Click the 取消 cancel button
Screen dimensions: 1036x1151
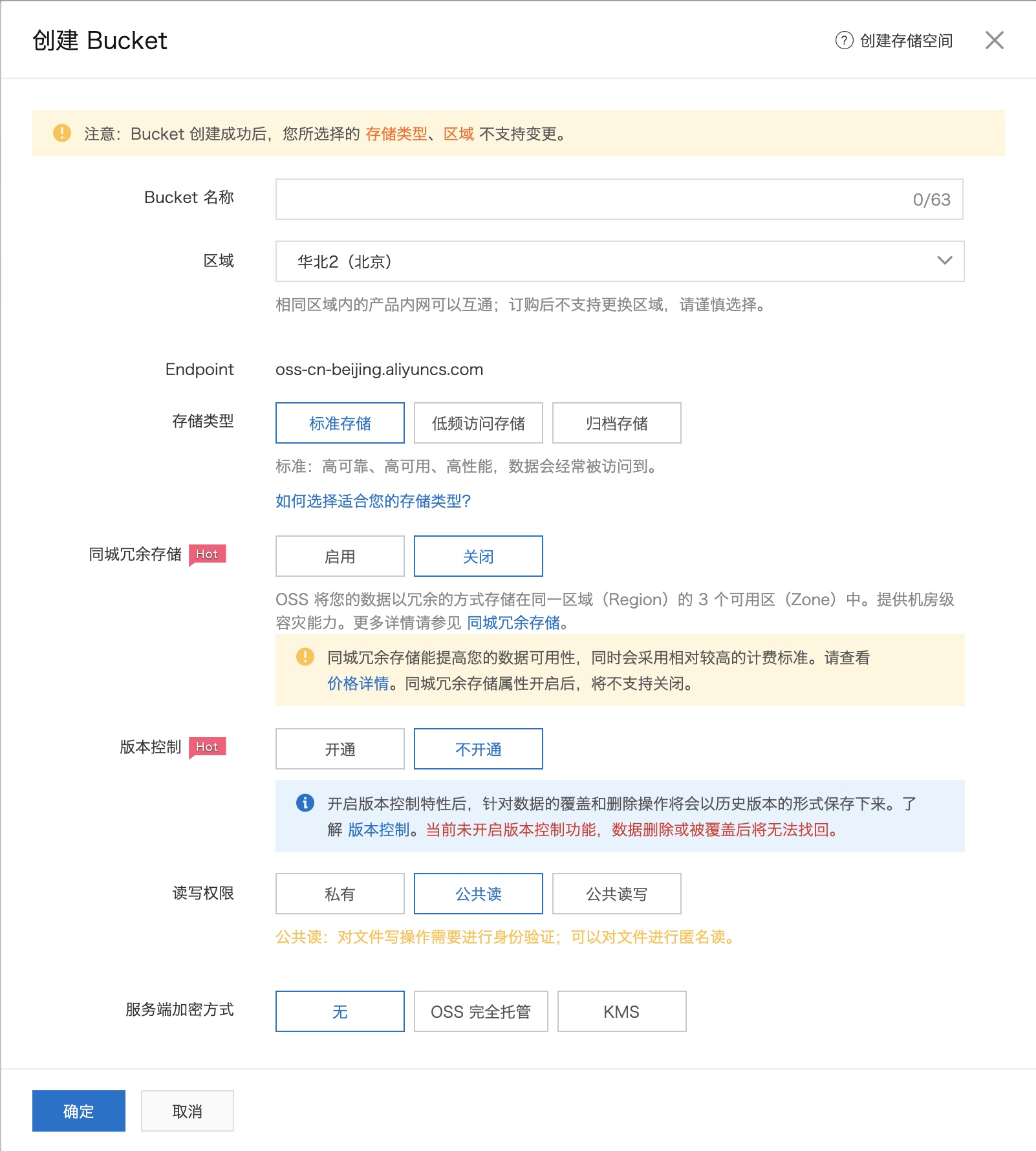coord(187,1111)
